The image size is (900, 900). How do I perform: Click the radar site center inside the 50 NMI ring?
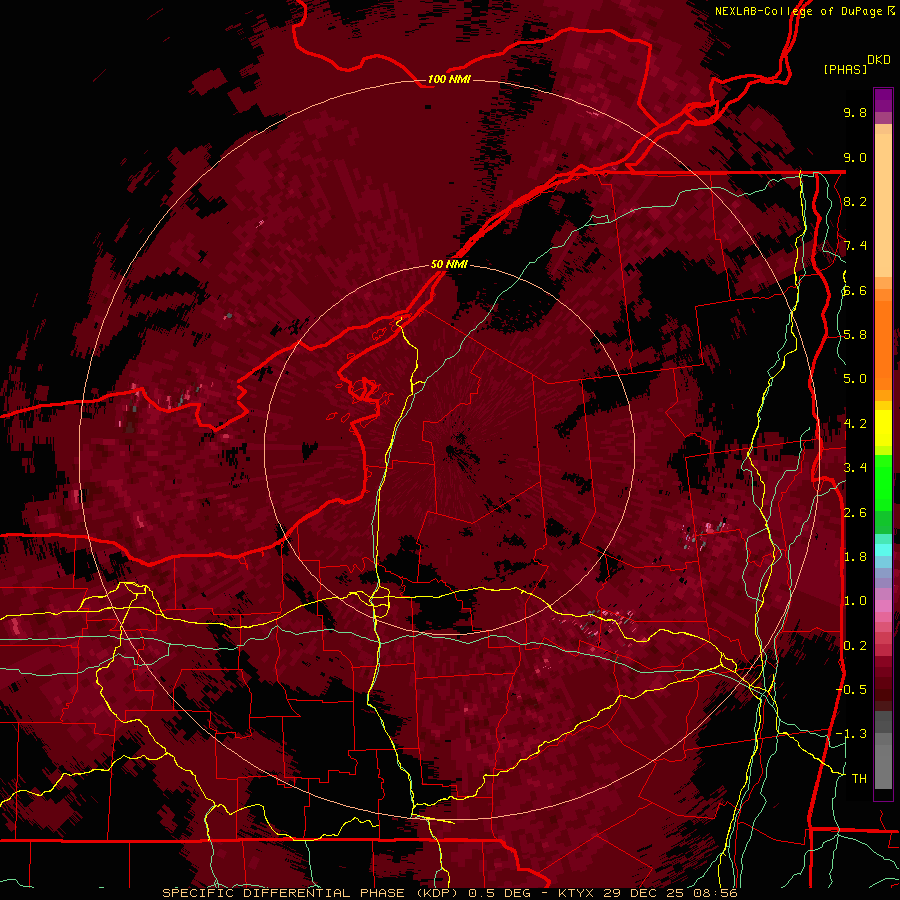pos(449,448)
